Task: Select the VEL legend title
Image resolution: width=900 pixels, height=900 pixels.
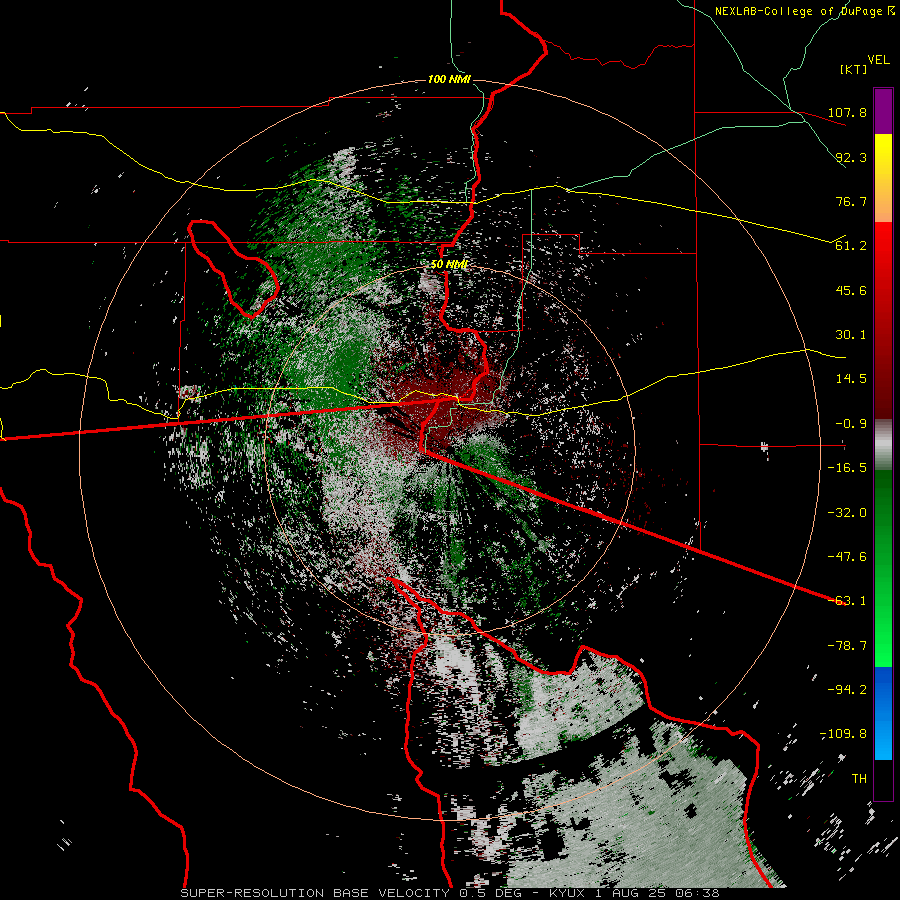Action: (x=878, y=60)
